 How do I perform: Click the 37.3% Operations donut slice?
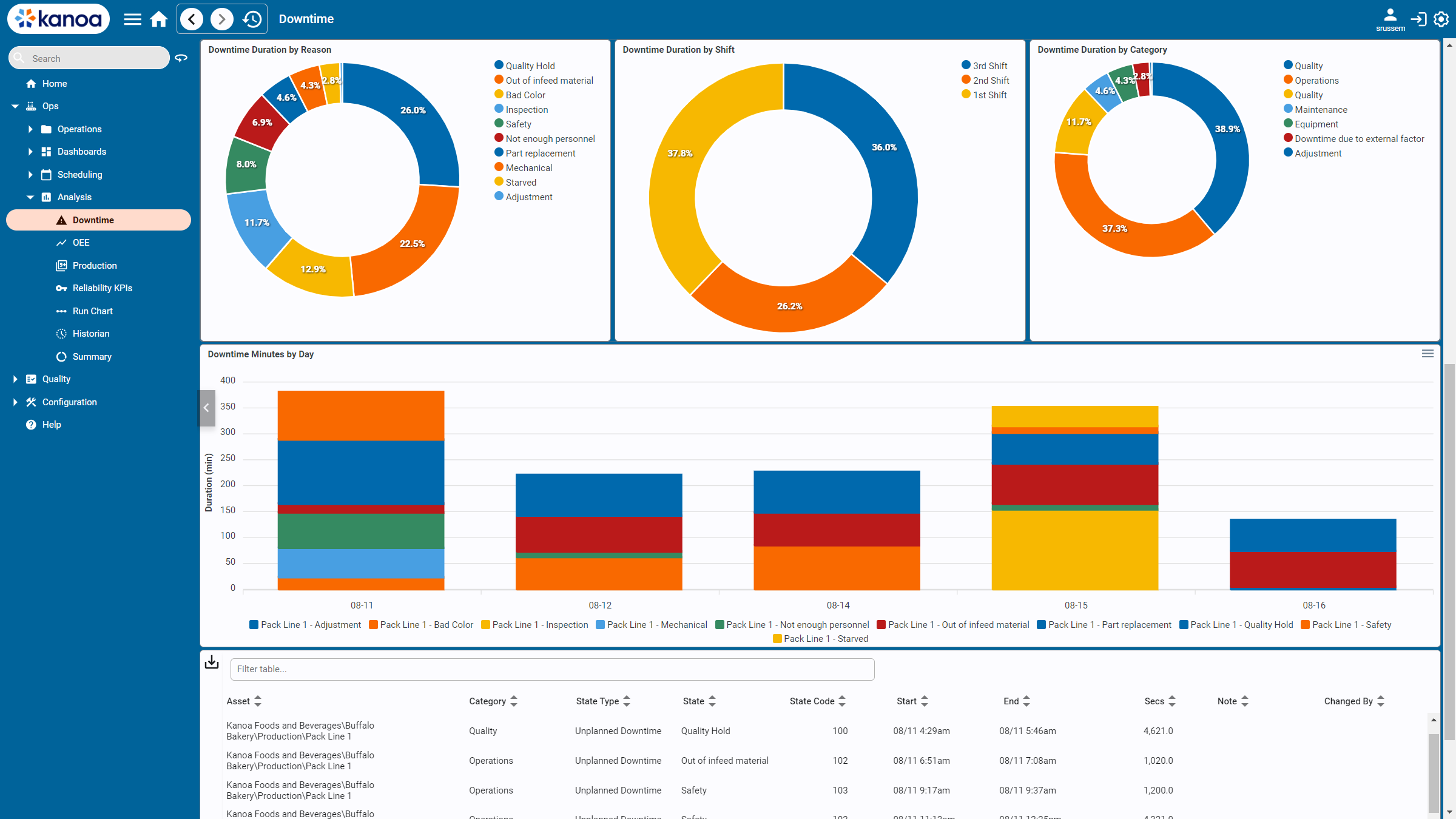point(1114,228)
